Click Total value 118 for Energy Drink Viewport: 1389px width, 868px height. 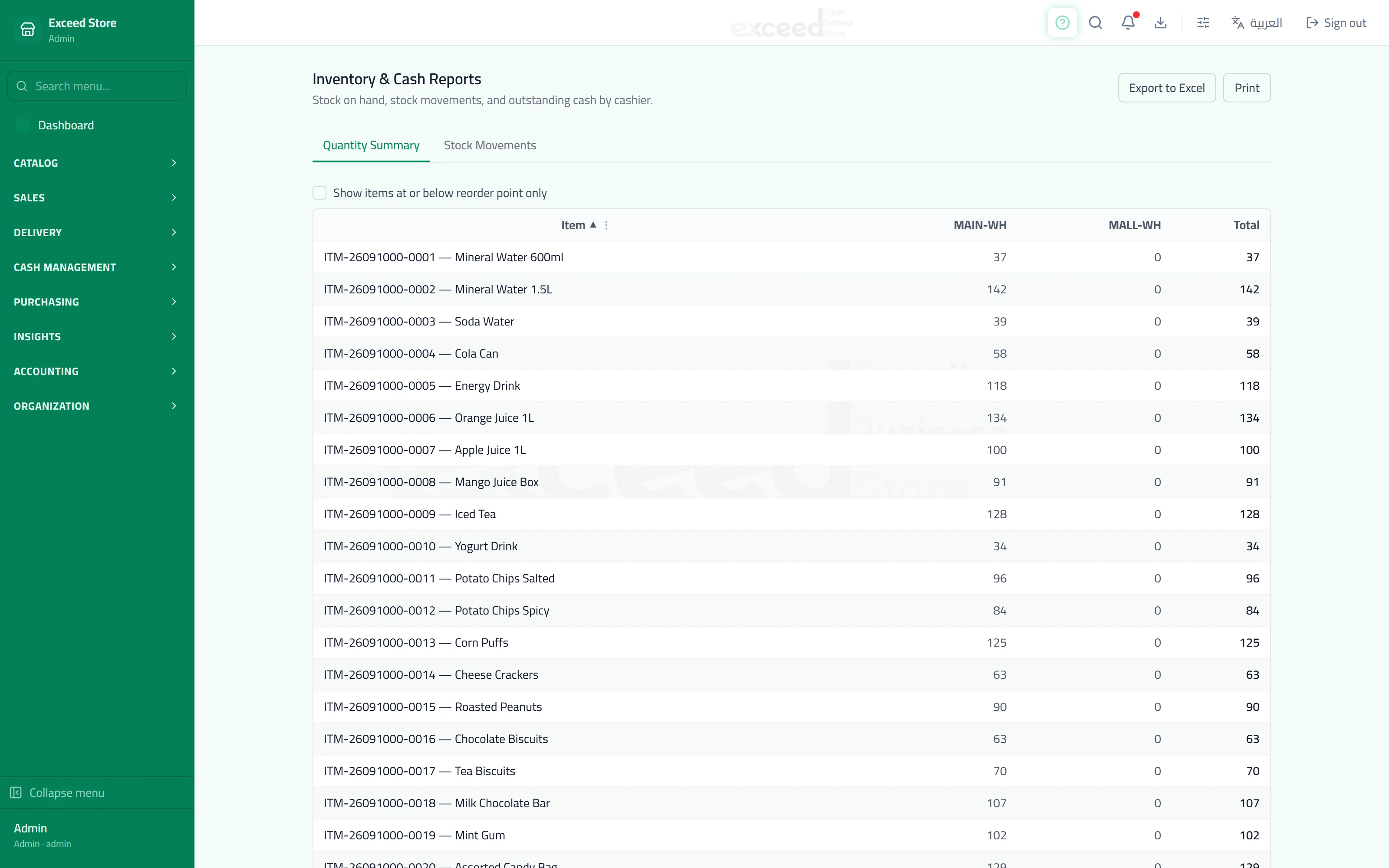coord(1249,386)
